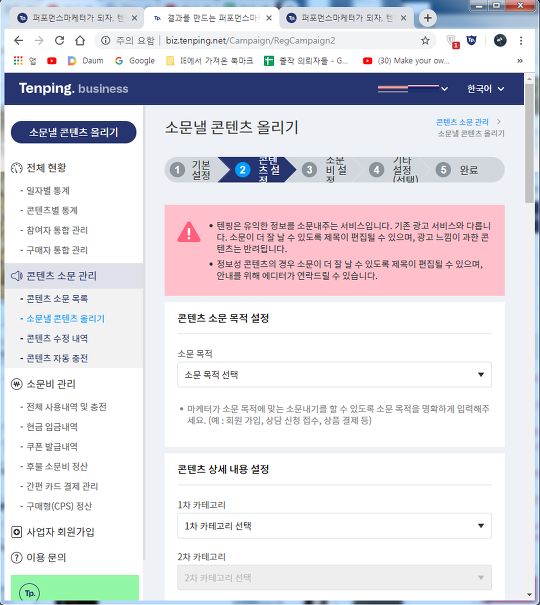
Task: Open 쿠폰 발급내역 in sidebar
Action: click(52, 447)
